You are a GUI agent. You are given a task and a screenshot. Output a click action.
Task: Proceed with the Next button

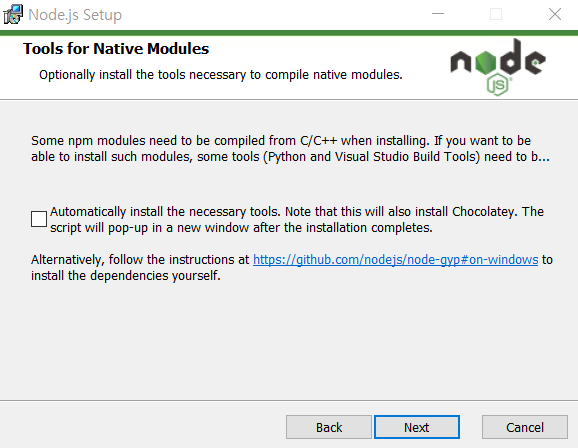click(417, 427)
